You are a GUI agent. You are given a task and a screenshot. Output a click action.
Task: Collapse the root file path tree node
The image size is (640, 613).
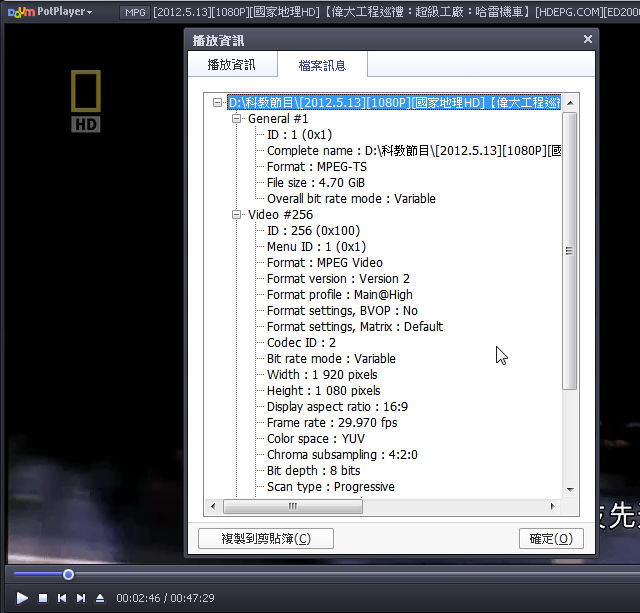pyautogui.click(x=218, y=102)
